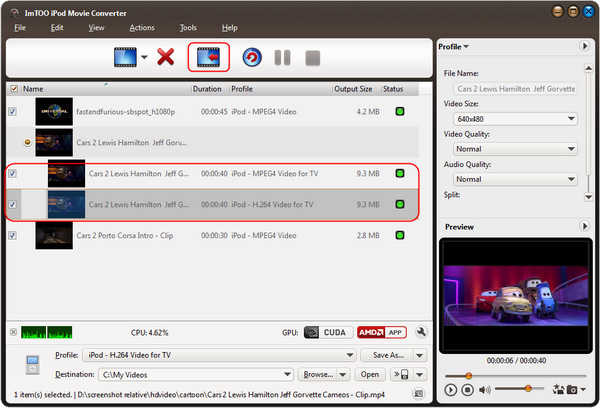This screenshot has width=600, height=408.
Task: Open the Actions menu
Action: click(x=142, y=28)
